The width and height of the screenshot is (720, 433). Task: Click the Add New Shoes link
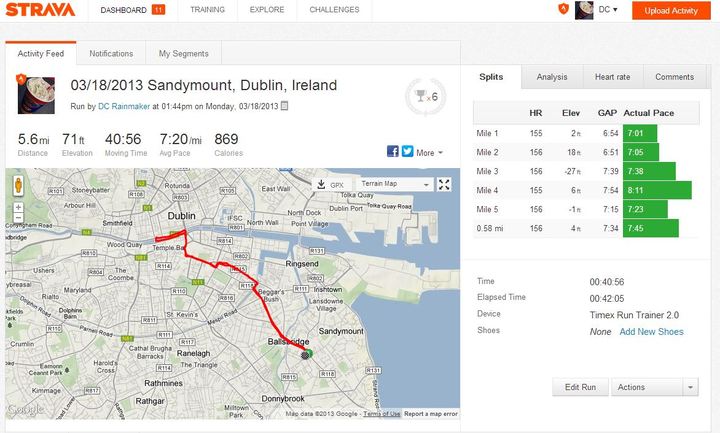(x=652, y=332)
